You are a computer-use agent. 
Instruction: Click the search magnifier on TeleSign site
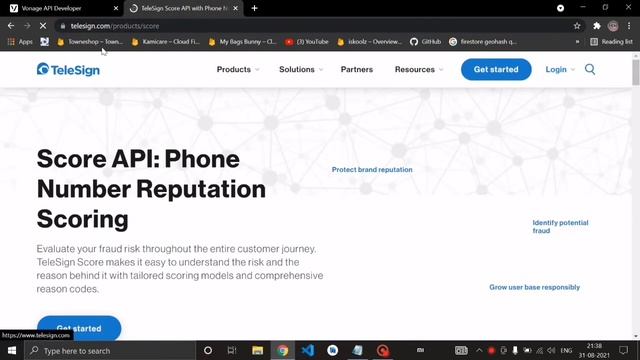(x=590, y=69)
